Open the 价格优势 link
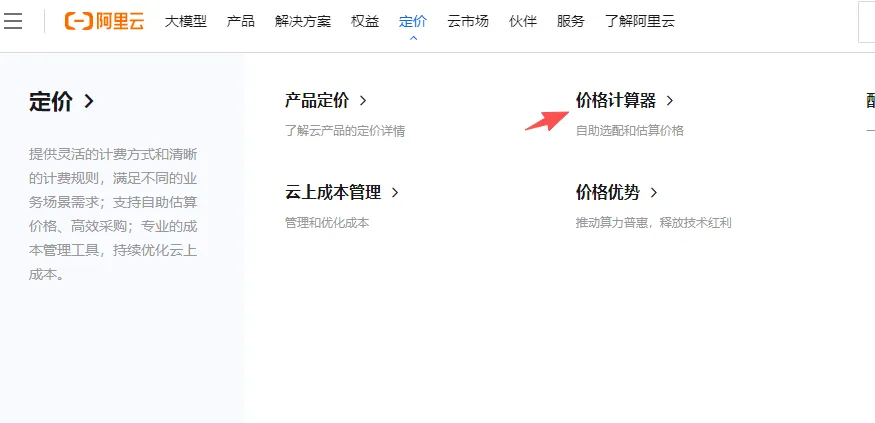875x423 pixels. [x=608, y=193]
